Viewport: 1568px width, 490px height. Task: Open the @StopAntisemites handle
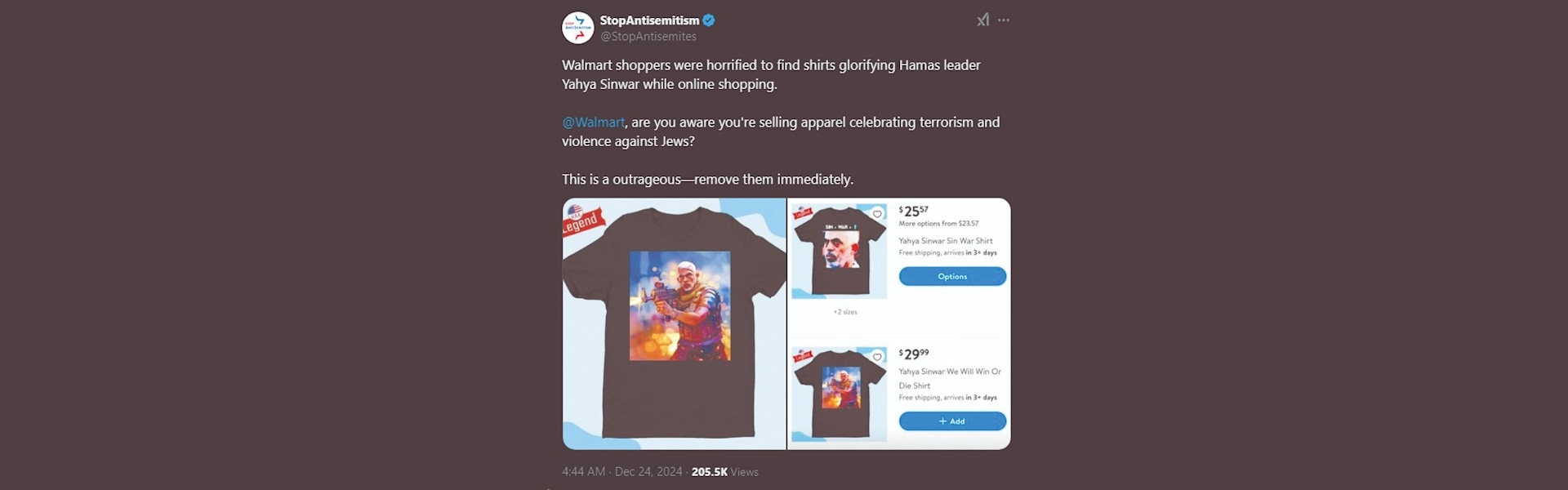(648, 37)
